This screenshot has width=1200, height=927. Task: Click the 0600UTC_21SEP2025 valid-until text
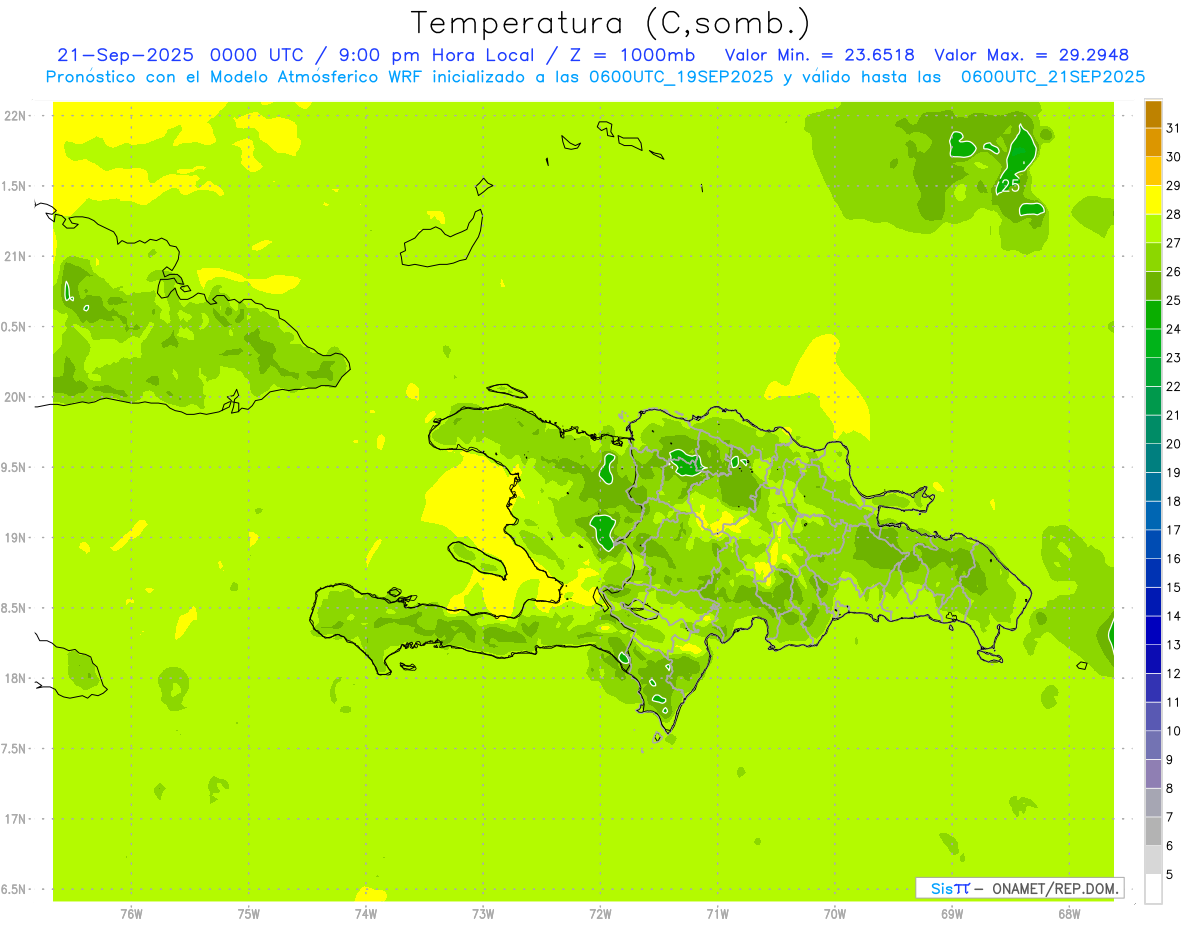pos(1053,76)
